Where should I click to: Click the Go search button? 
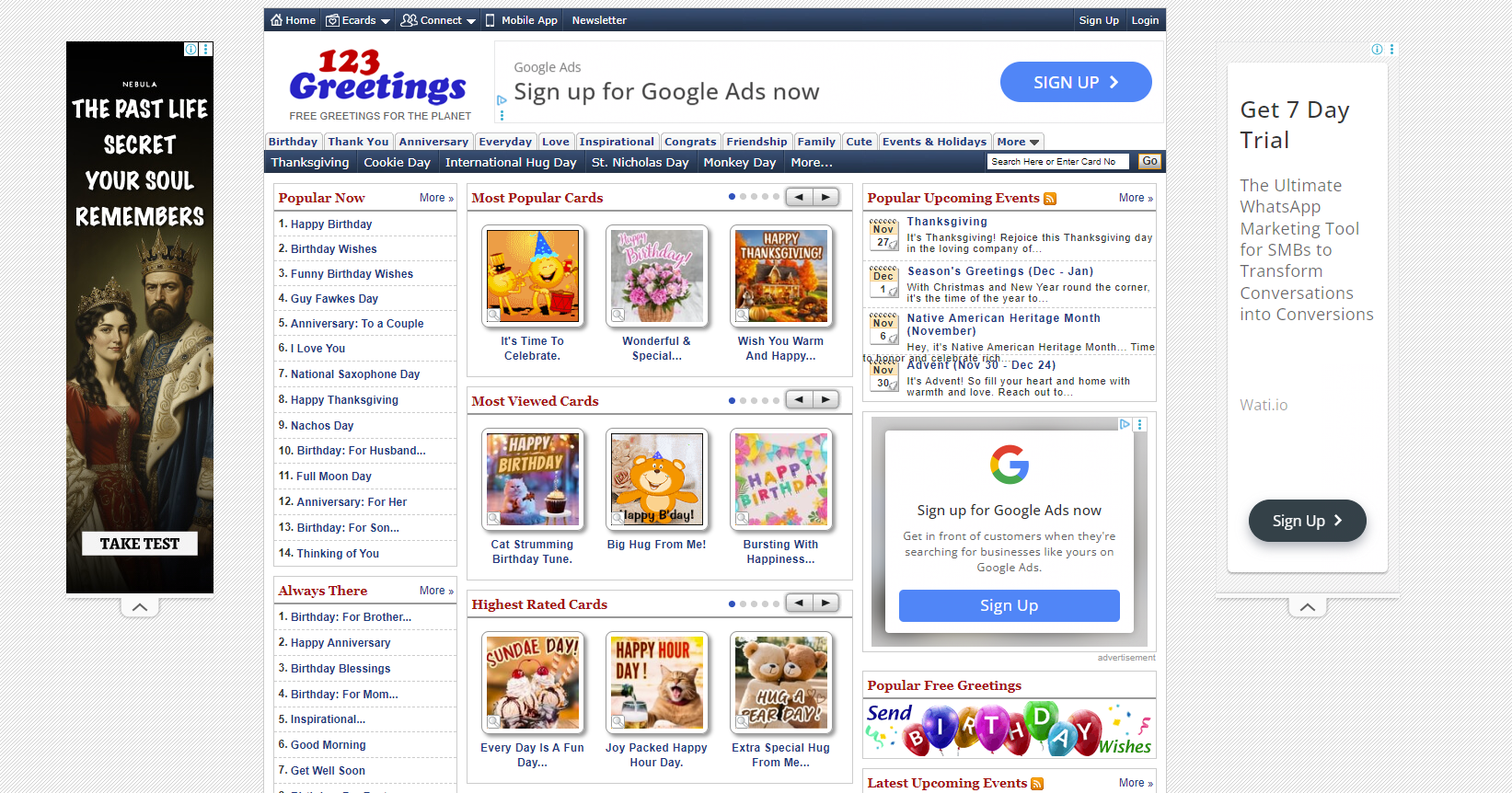point(1149,161)
